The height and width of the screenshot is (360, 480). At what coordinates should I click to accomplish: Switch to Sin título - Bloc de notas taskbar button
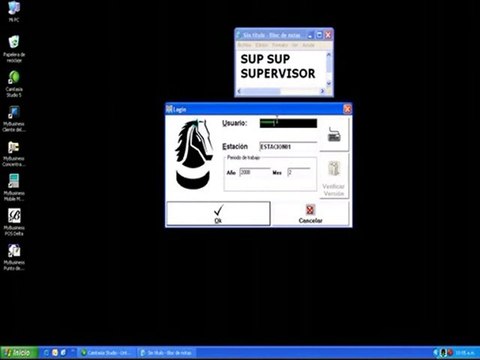[x=167, y=352]
